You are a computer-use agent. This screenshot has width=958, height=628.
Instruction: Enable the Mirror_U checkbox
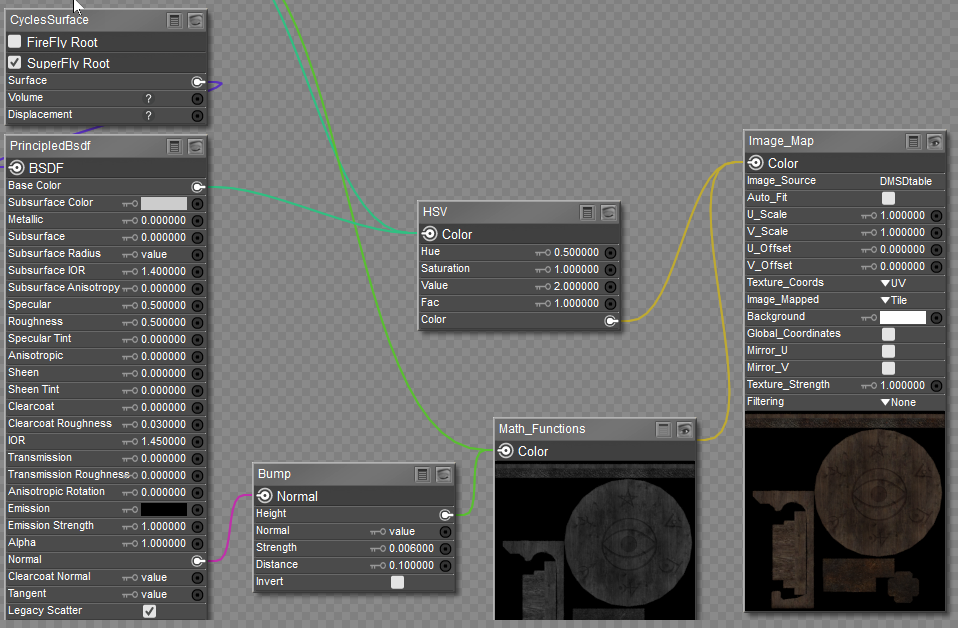tap(888, 351)
